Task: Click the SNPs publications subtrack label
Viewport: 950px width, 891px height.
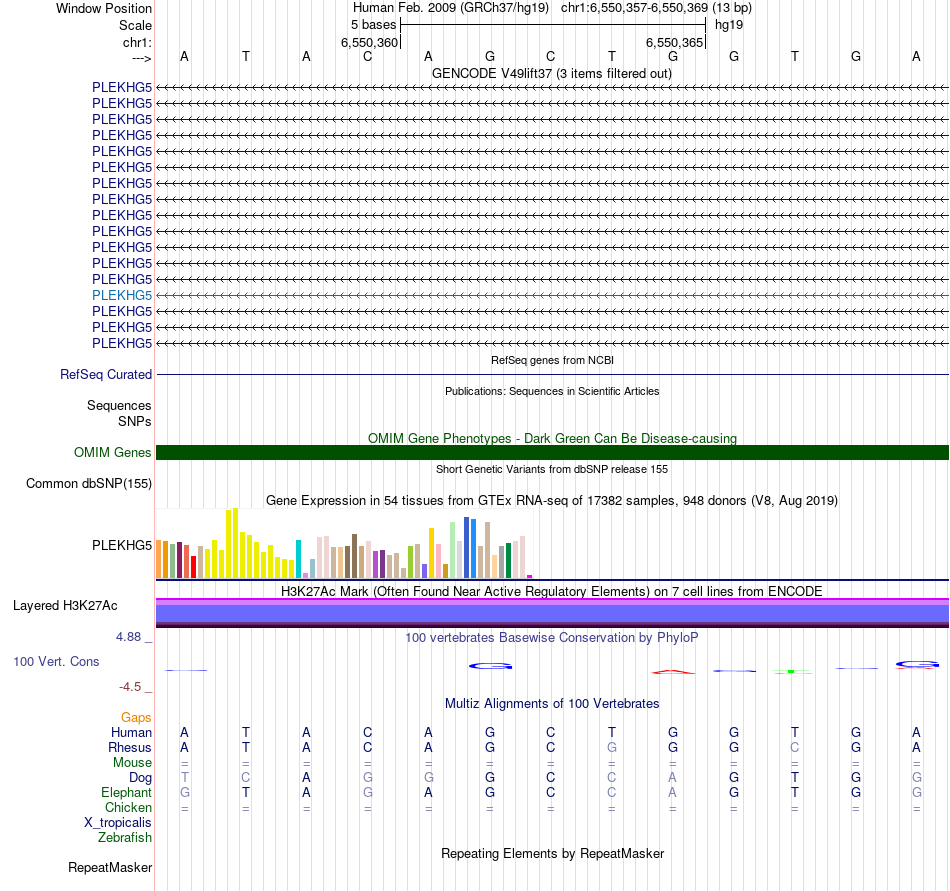Action: 135,421
